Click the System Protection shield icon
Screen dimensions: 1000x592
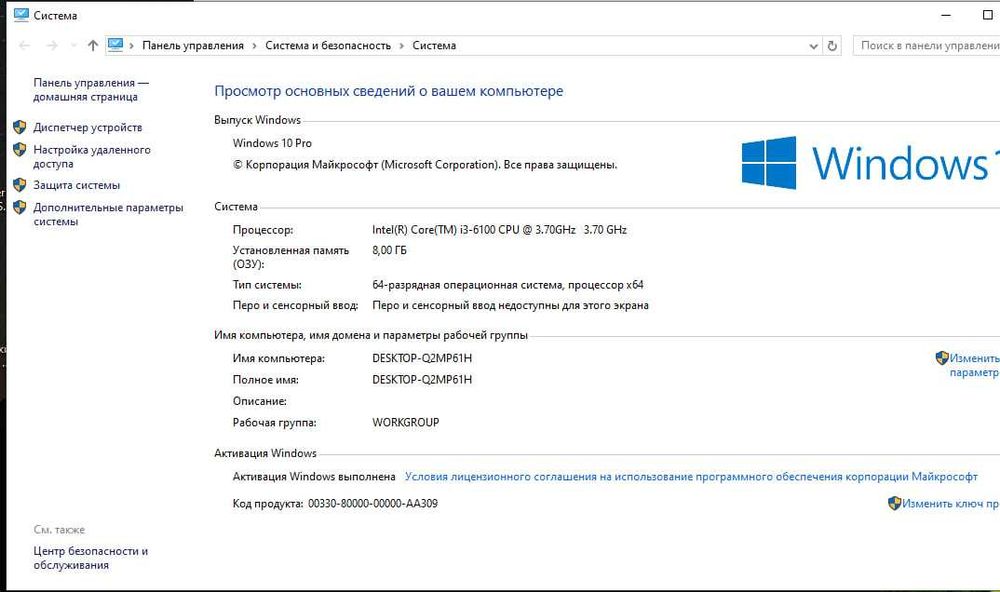pos(19,185)
